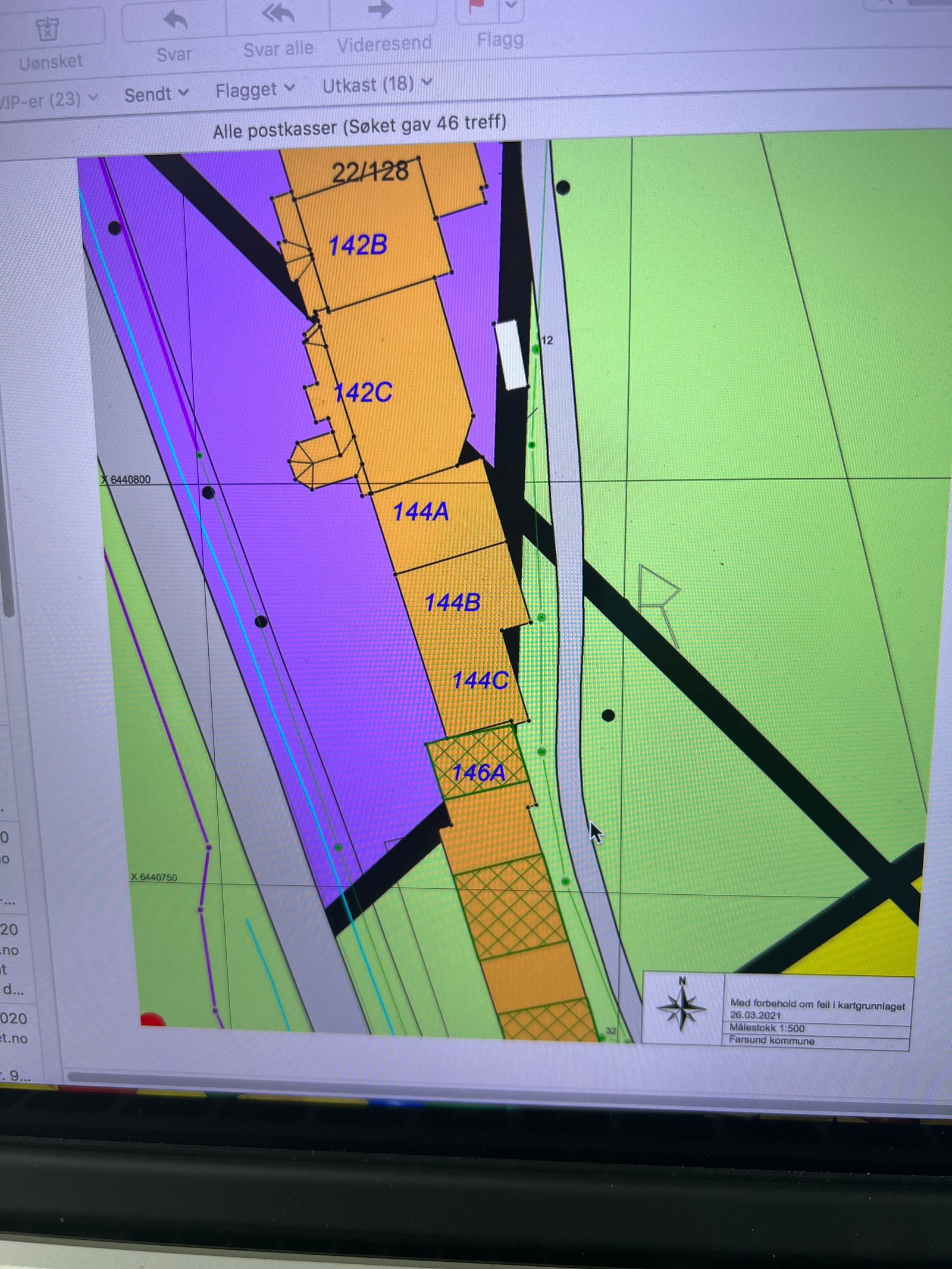Open the Sendt mailbox dropdown
The height and width of the screenshot is (1269, 952).
point(156,94)
